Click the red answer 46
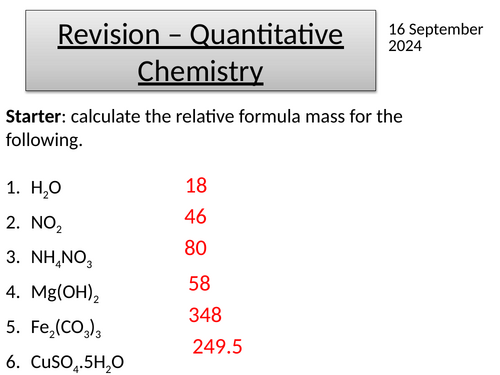Viewport: 500px width, 375px height. pos(196,216)
